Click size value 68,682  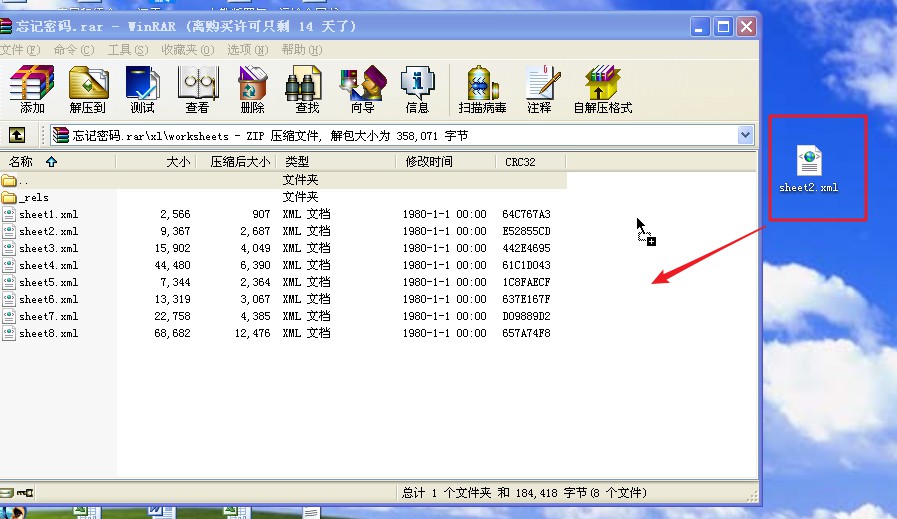pyautogui.click(x=172, y=333)
